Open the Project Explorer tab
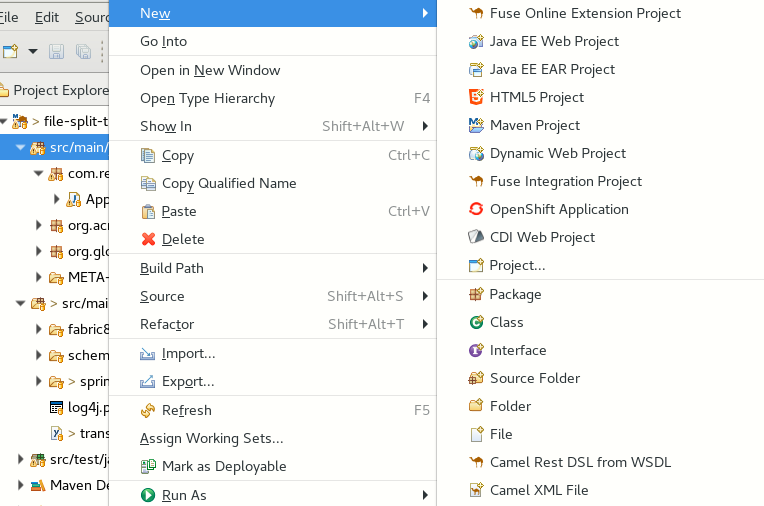This screenshot has width=764, height=506. 54,90
